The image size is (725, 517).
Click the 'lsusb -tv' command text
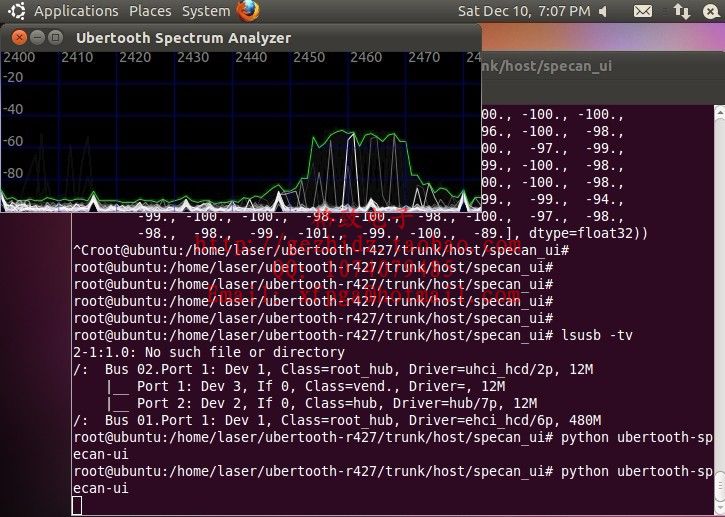click(597, 335)
